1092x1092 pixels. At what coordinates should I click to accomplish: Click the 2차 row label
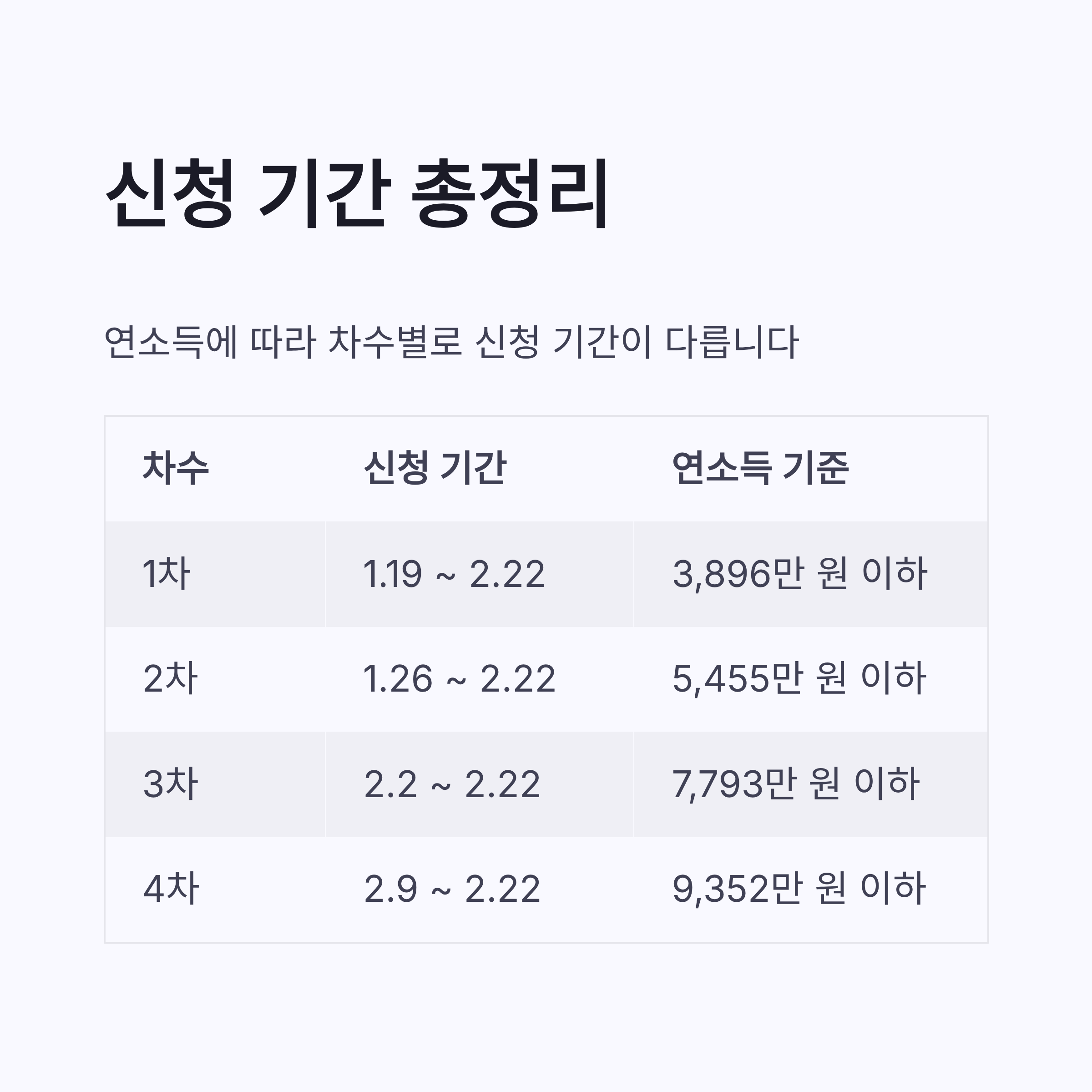pos(170,678)
